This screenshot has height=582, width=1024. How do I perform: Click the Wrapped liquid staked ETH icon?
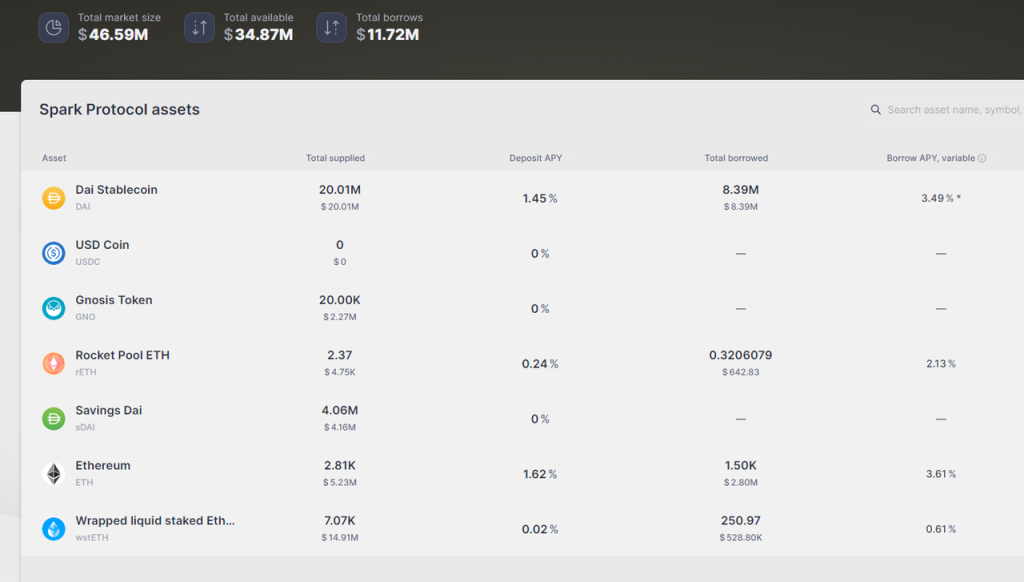click(x=54, y=529)
